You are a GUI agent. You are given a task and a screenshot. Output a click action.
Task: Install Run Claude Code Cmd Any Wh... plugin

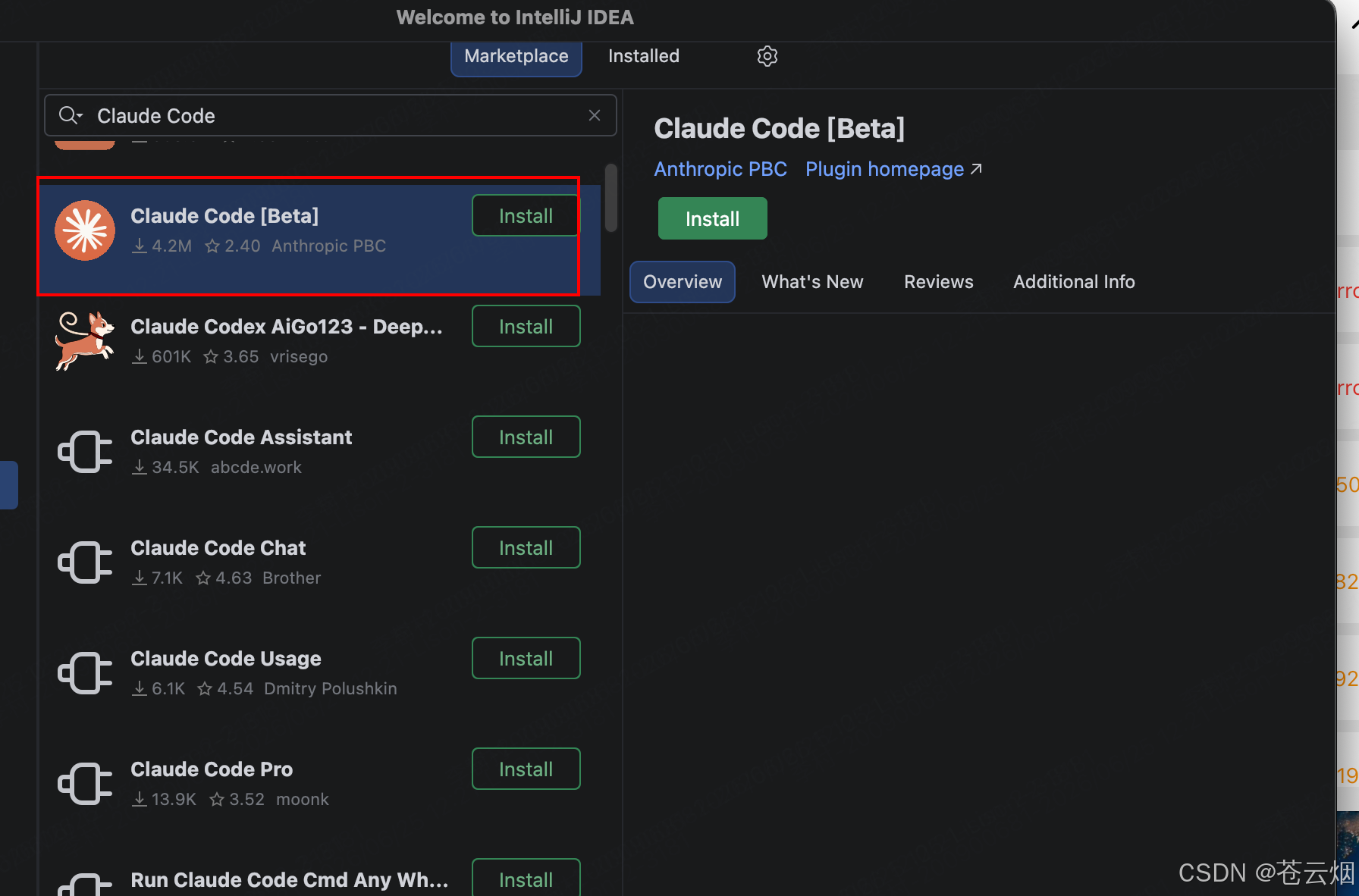(x=526, y=878)
